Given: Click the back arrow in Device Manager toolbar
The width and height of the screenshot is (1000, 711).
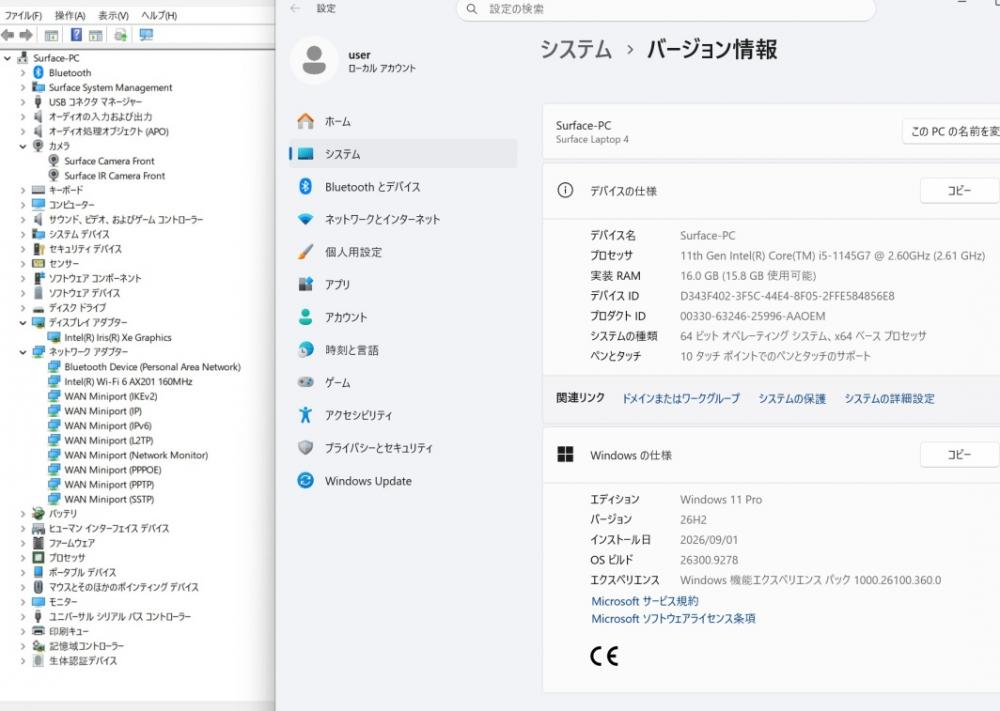Looking at the screenshot, I should (x=8, y=35).
